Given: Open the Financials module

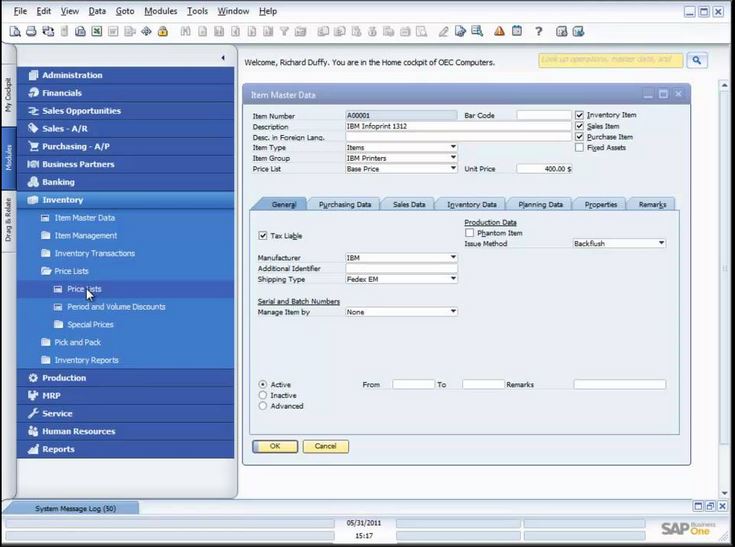Looking at the screenshot, I should click(126, 93).
